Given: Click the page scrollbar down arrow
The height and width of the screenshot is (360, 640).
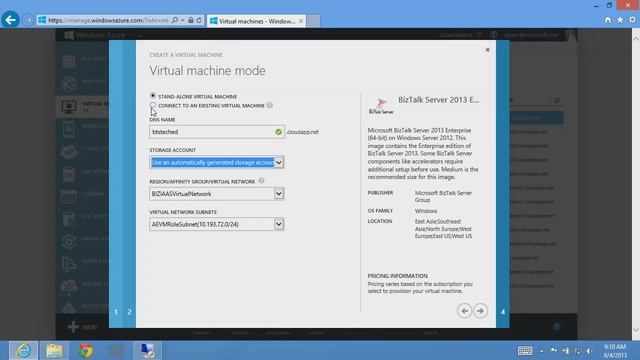Looking at the screenshot, I should pos(636,330).
